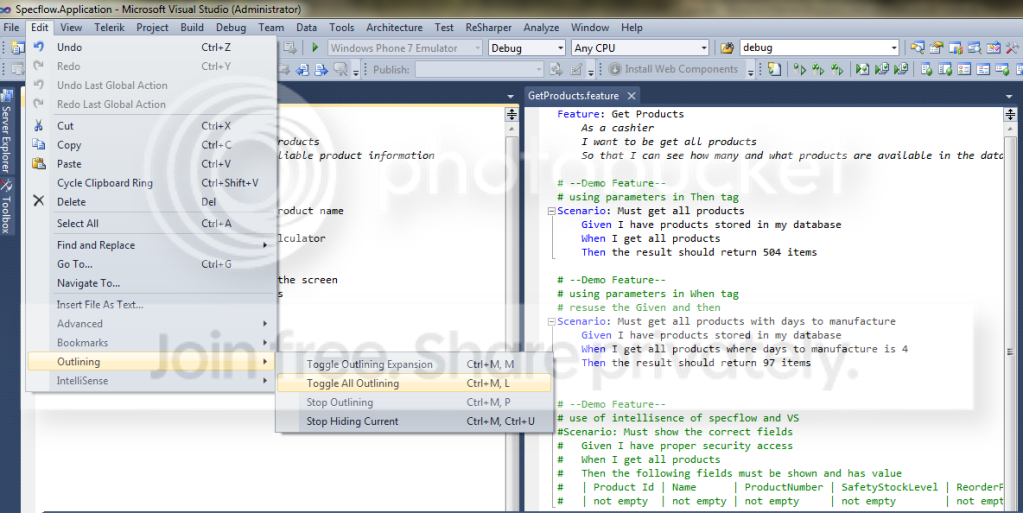This screenshot has height=513, width=1023.
Task: Click the left editor scrollbar up arrow
Action: 512,129
